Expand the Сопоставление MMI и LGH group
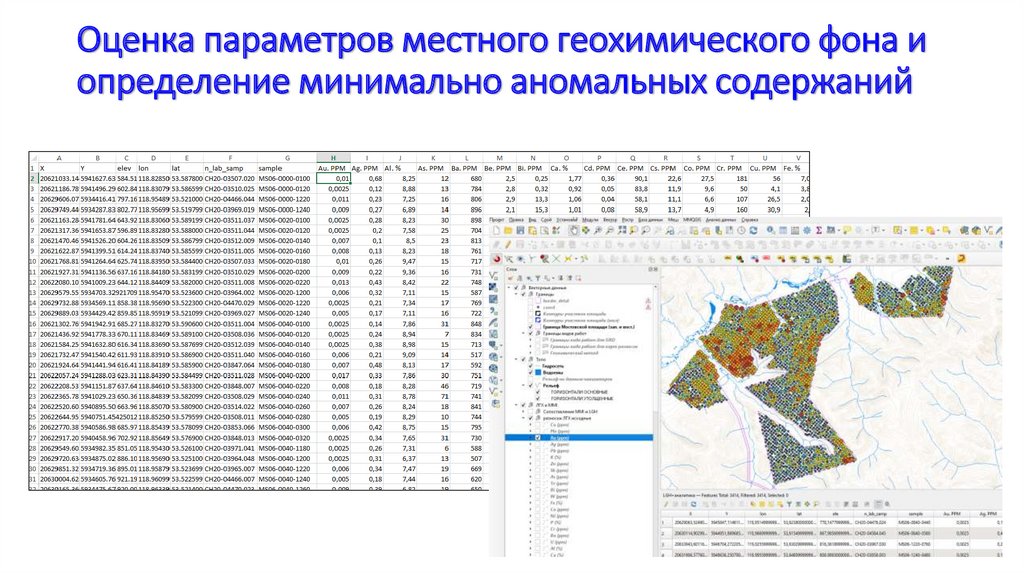The image size is (1024, 574). [x=523, y=411]
